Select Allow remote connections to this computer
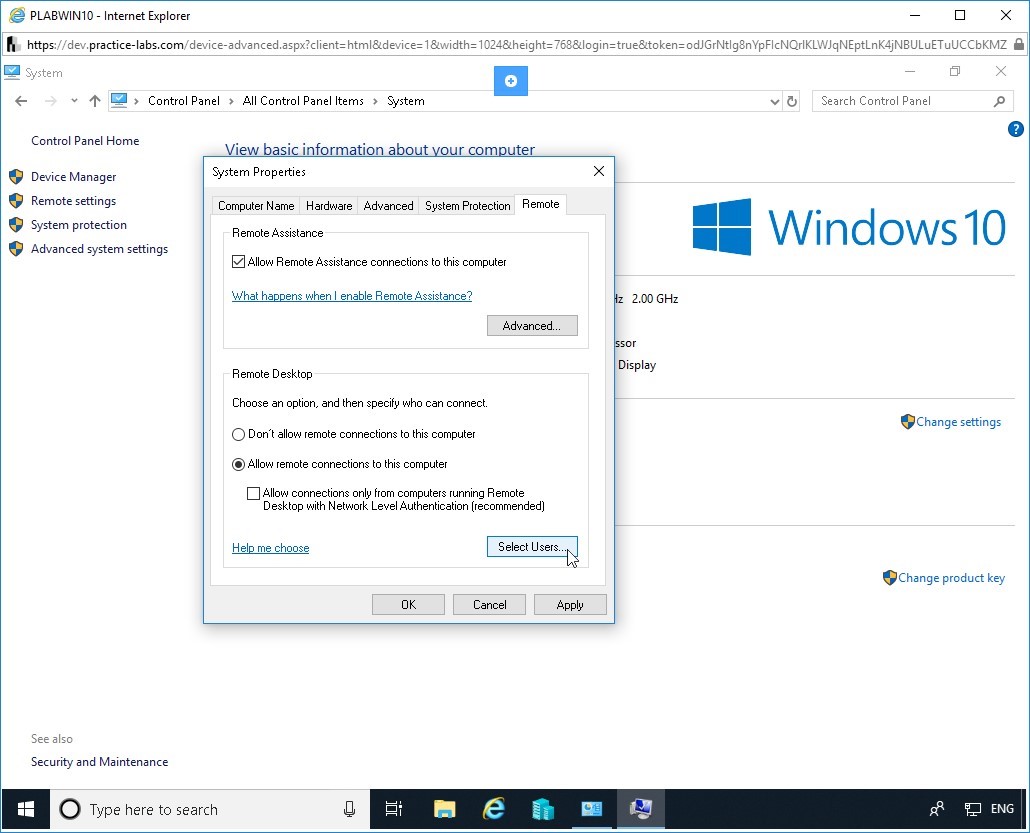This screenshot has width=1030, height=833. tap(238, 464)
